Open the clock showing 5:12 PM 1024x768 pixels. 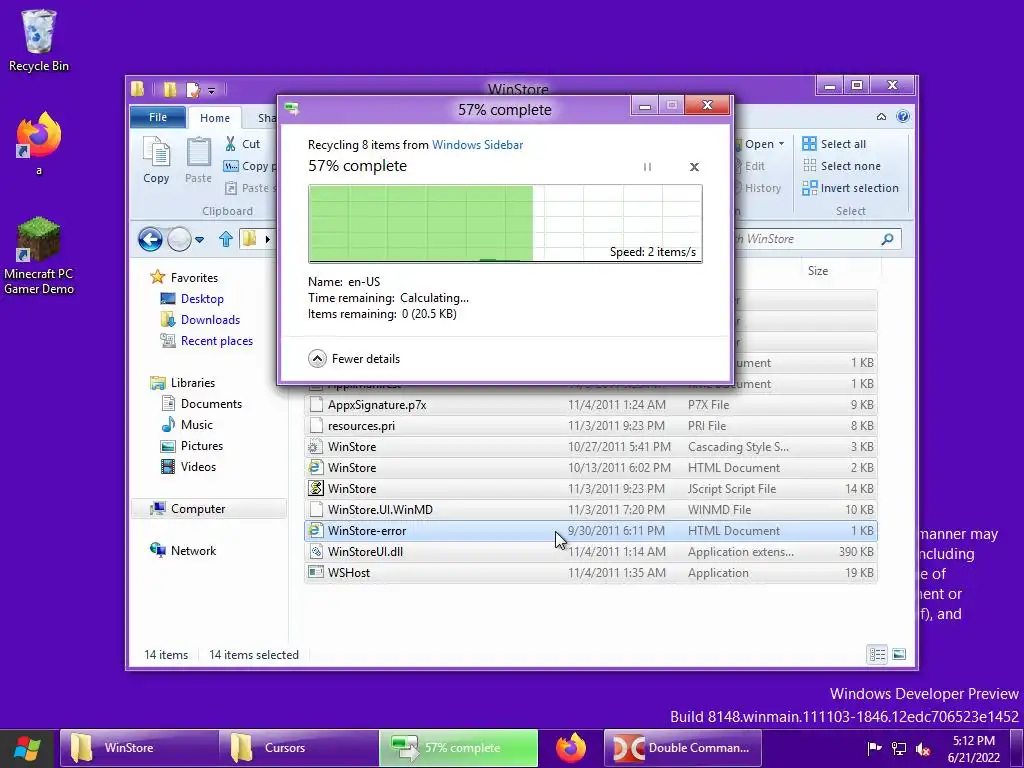974,748
